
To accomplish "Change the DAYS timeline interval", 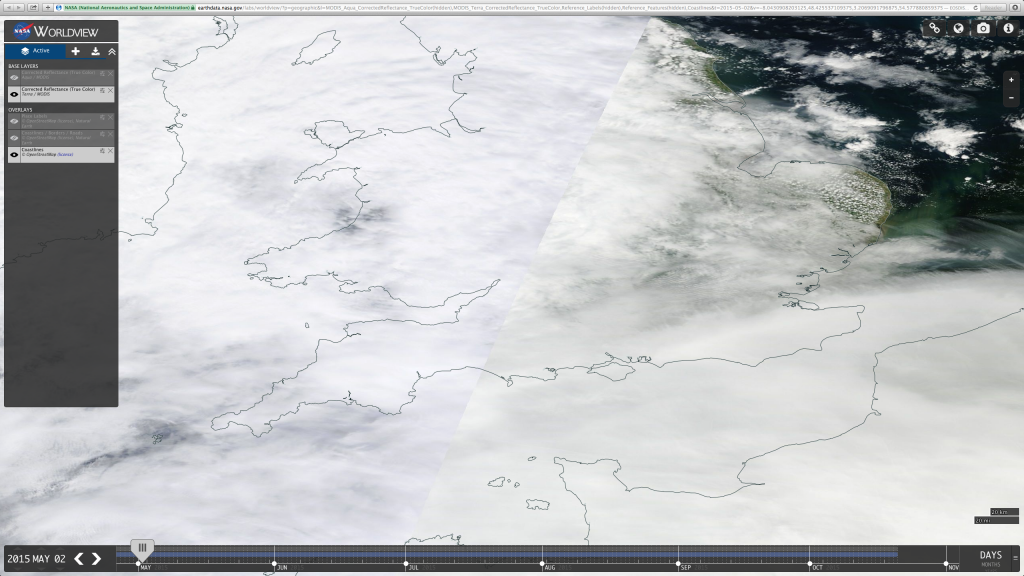I will pos(991,555).
